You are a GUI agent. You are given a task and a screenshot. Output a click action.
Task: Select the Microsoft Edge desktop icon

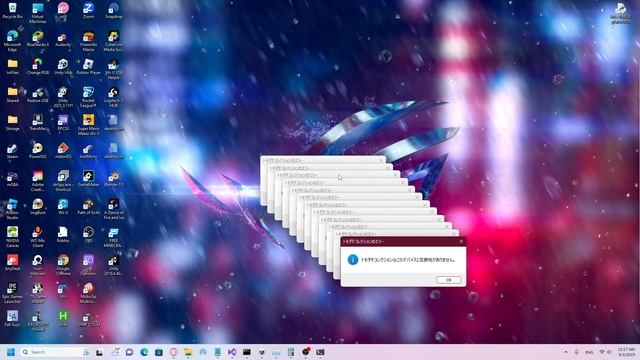point(12,41)
